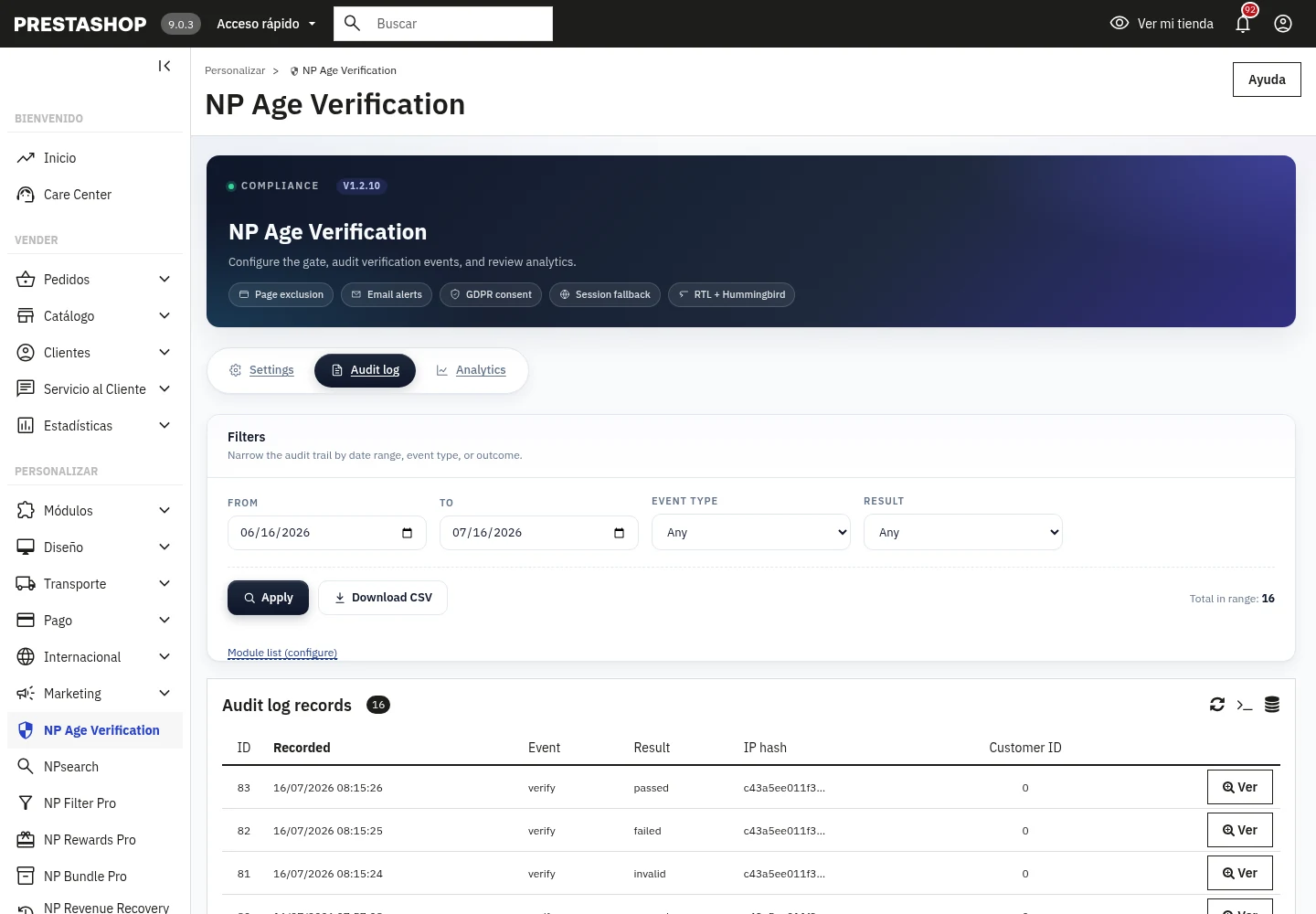Screen dimensions: 1316x914
Task: Open the From date calendar picker
Action: coord(407,533)
